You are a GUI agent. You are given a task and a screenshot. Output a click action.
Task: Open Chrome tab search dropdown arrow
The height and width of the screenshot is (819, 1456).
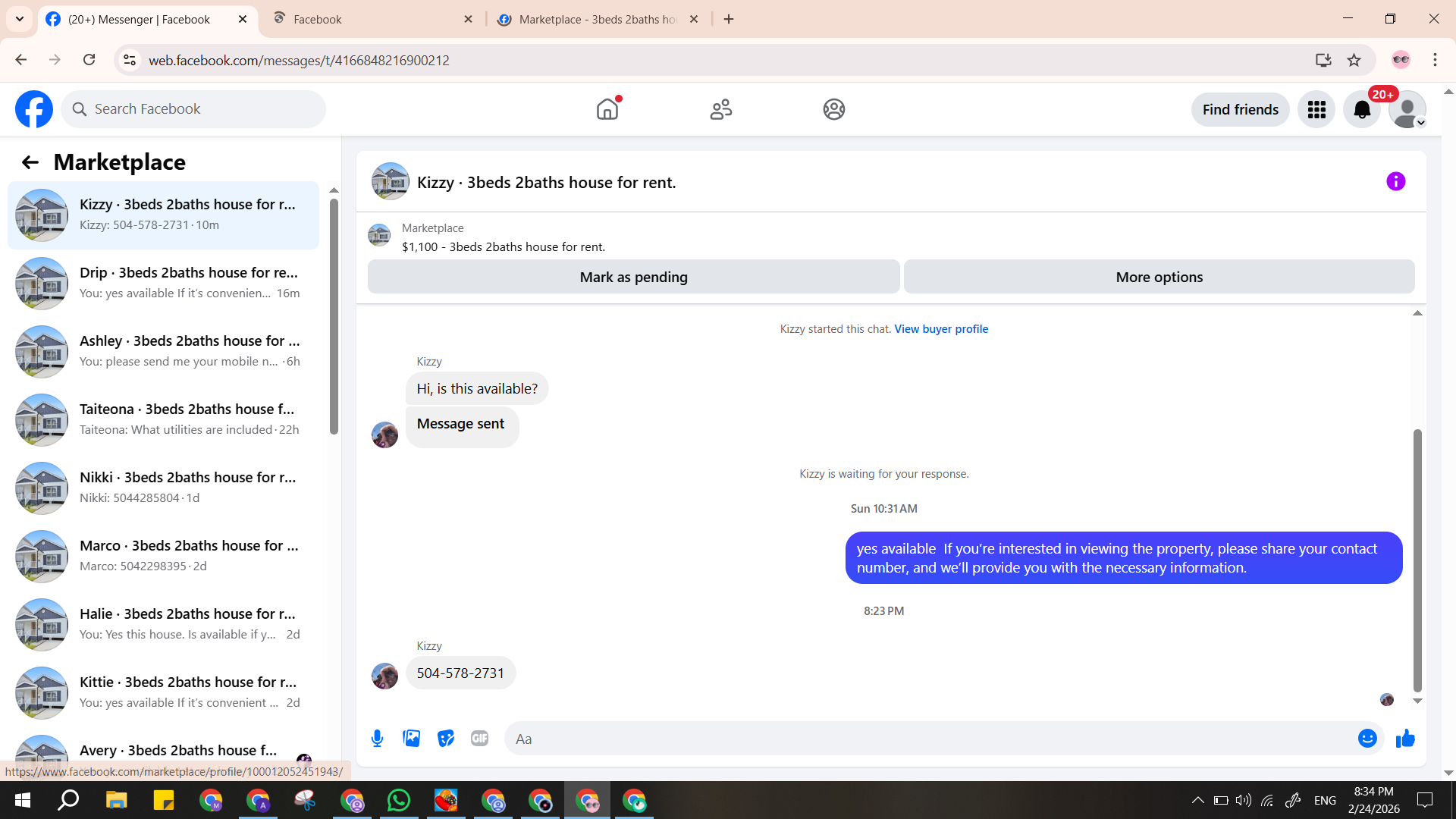click(20, 19)
